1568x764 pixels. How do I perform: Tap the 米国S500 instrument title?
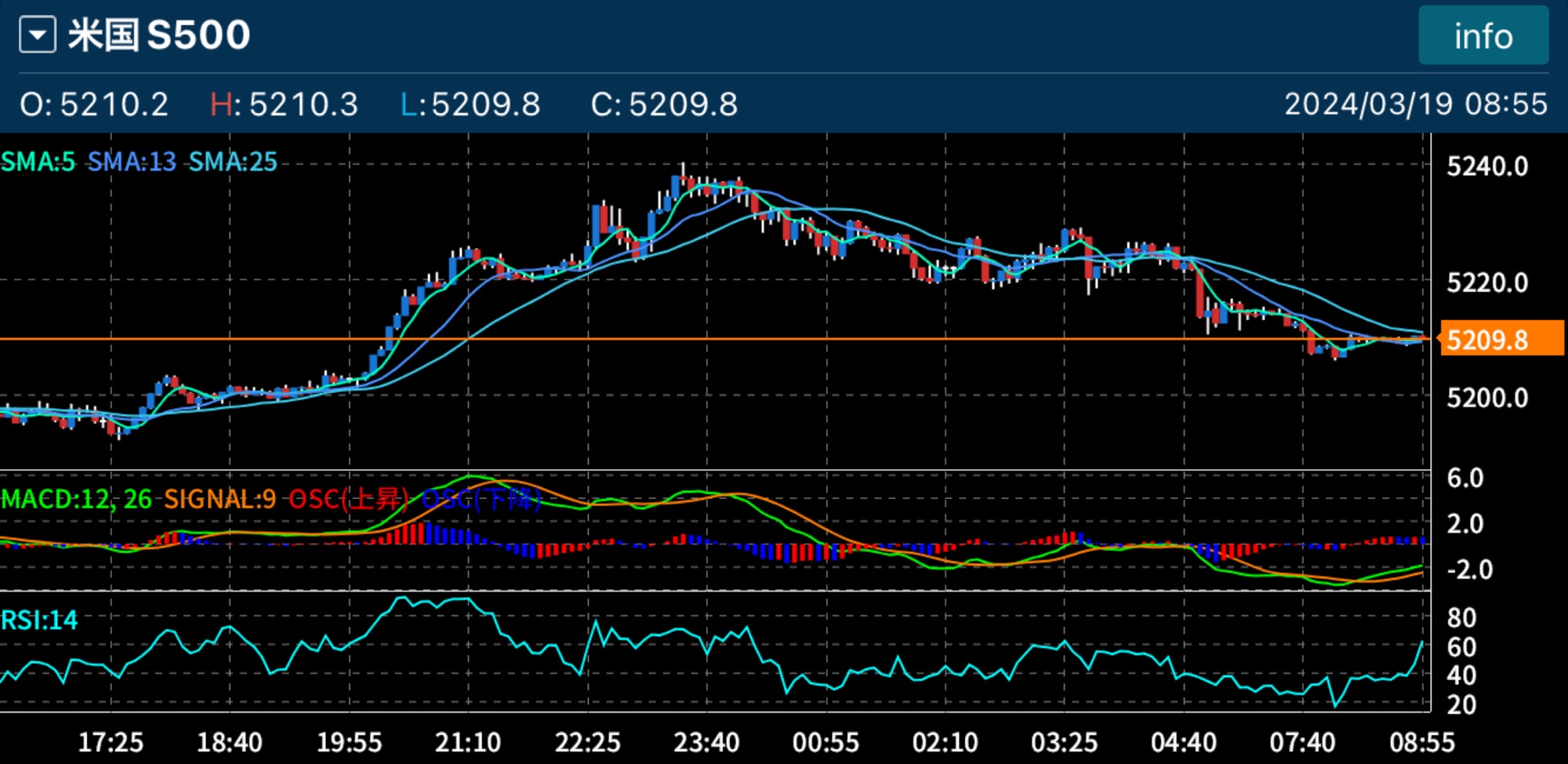click(x=159, y=35)
